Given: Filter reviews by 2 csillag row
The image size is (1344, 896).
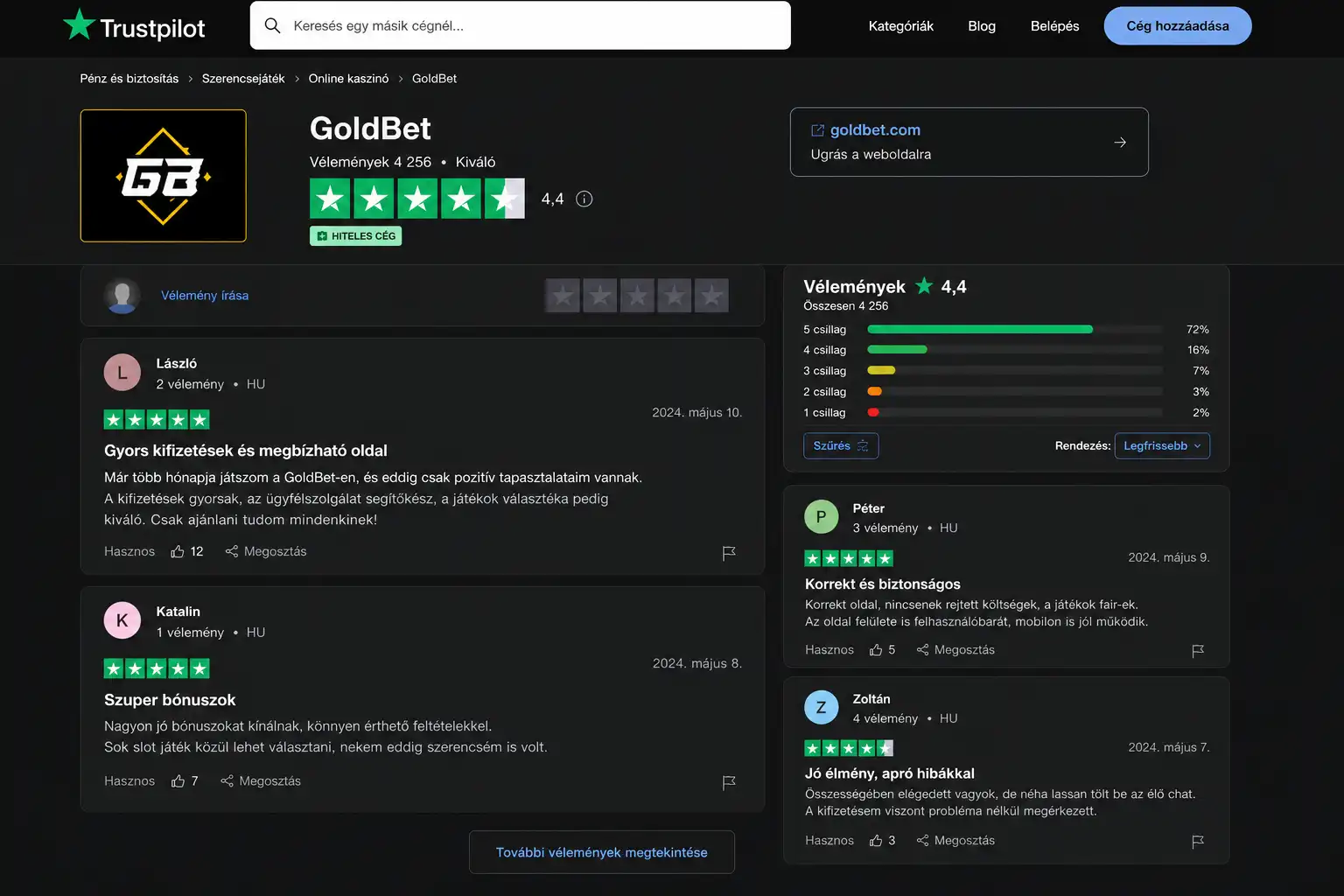Looking at the screenshot, I should (1006, 392).
